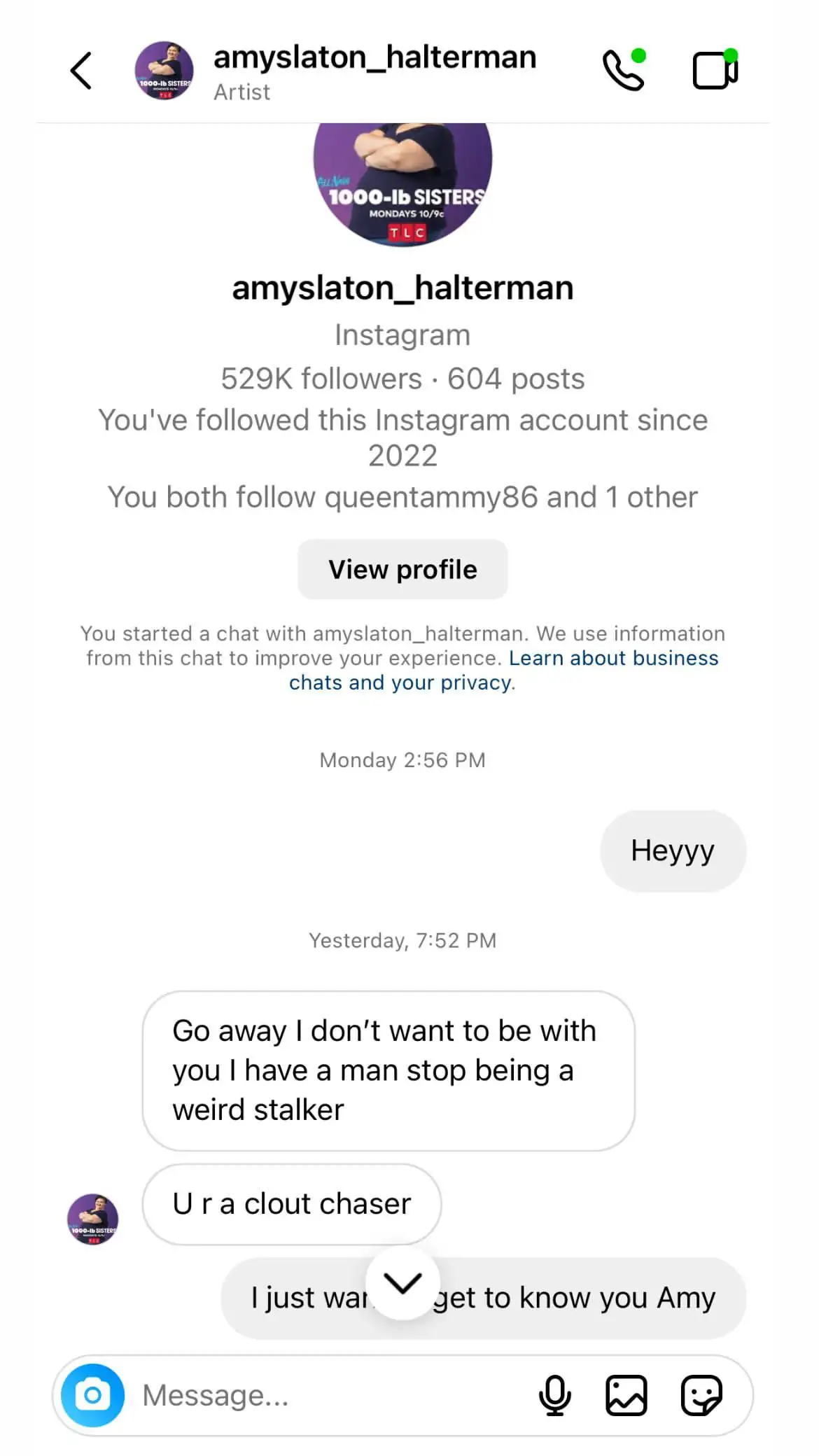The image size is (819, 1456).
Task: Click the username in the chat header
Action: pyautogui.click(x=374, y=57)
